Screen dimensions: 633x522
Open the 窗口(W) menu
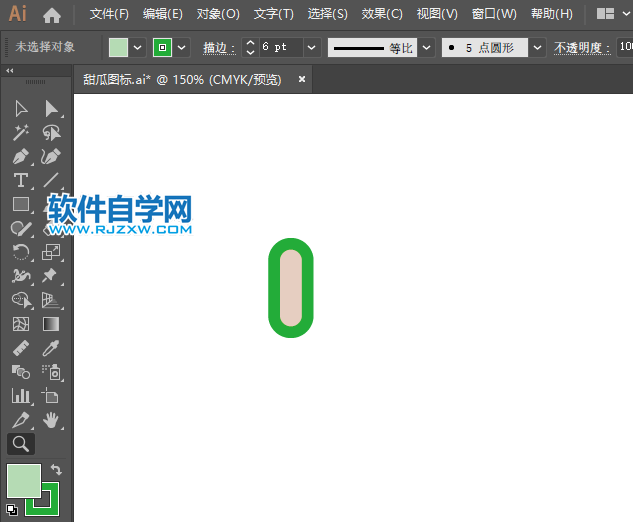494,14
